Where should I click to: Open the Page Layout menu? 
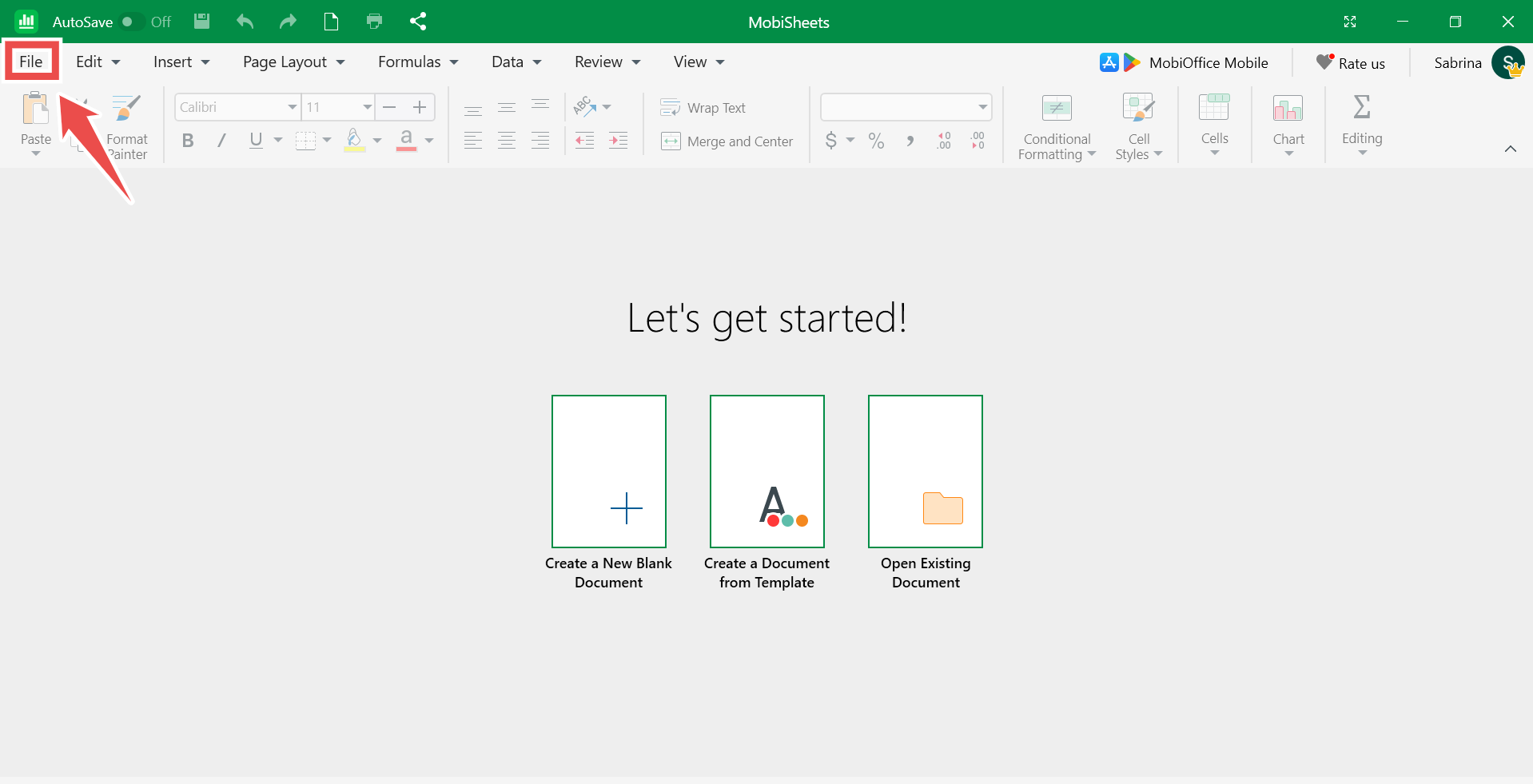293,62
